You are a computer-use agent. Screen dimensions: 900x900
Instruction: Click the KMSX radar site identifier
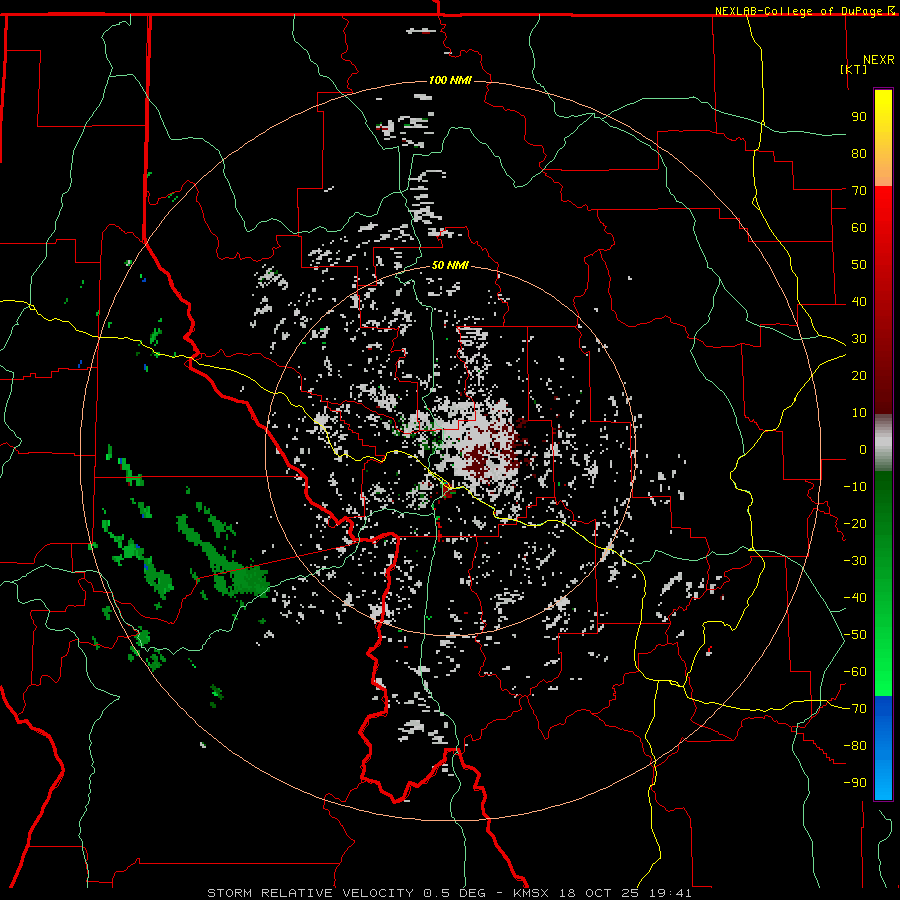531,893
